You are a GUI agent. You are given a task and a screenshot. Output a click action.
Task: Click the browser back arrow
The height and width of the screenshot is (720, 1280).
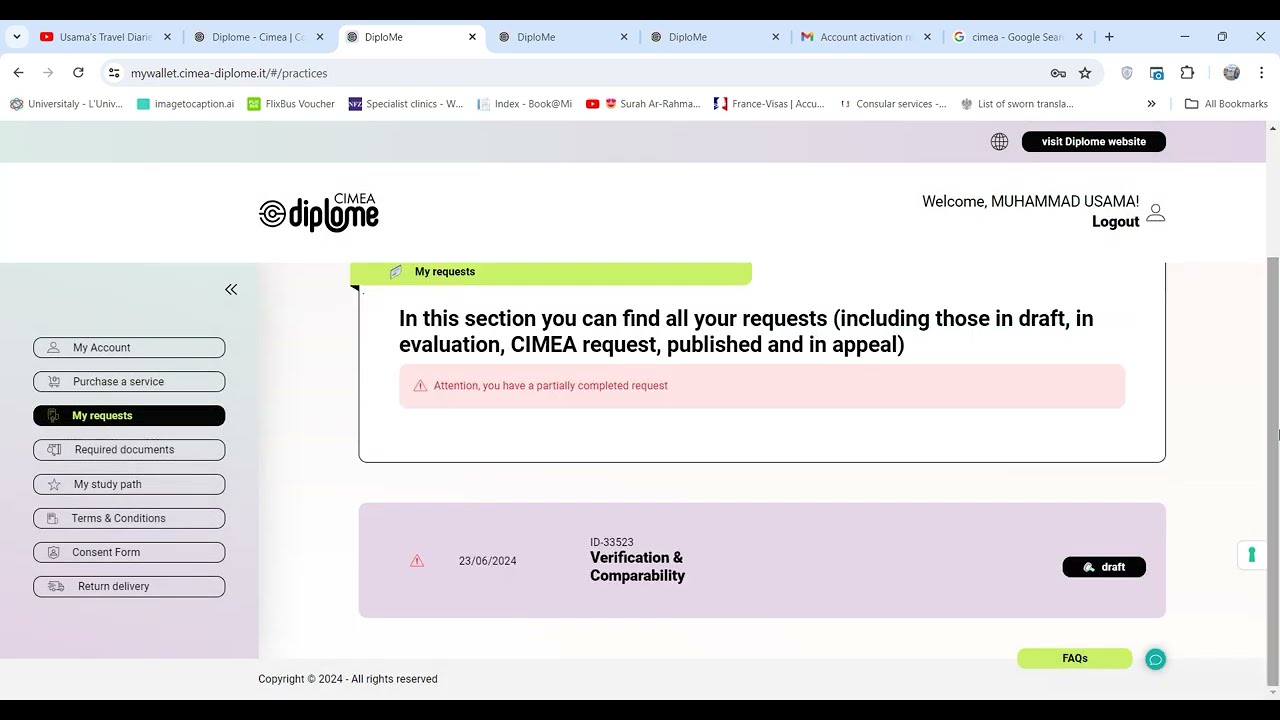tap(18, 73)
